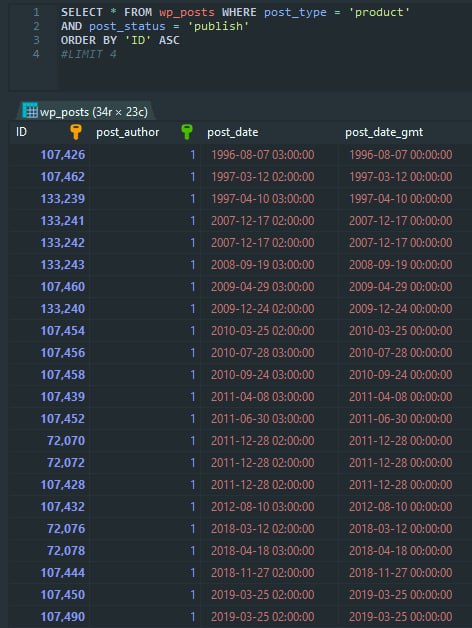Select cell ID 107,452
Screen dimensions: 472x628
coord(63,419)
